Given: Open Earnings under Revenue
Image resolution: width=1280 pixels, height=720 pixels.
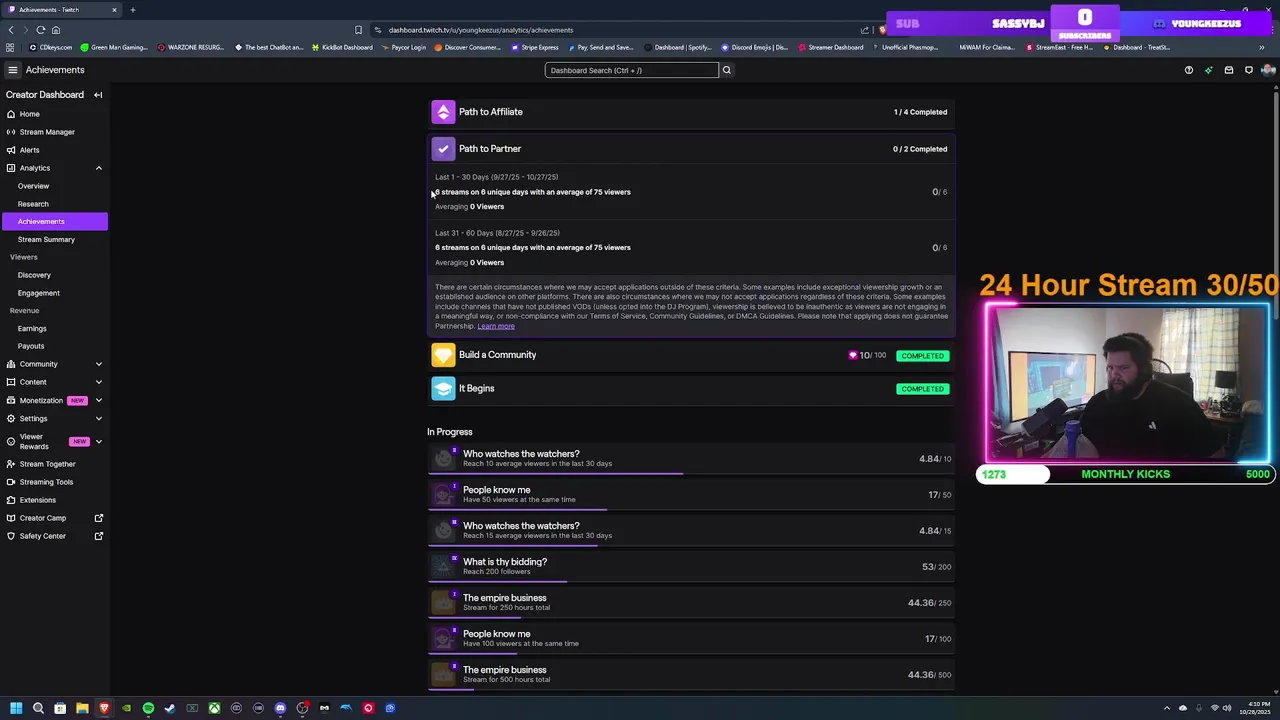Looking at the screenshot, I should tap(32, 328).
